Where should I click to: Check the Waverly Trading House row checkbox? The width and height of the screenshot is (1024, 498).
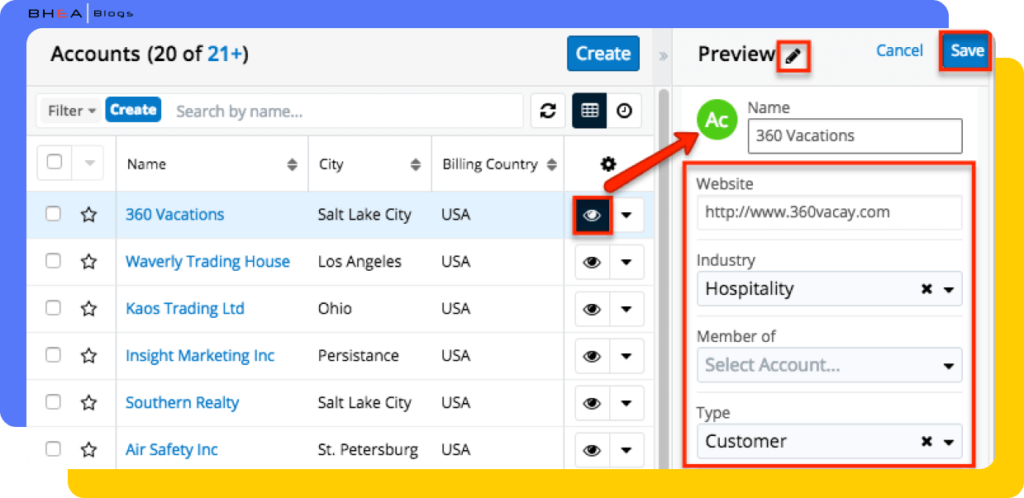click(x=53, y=261)
